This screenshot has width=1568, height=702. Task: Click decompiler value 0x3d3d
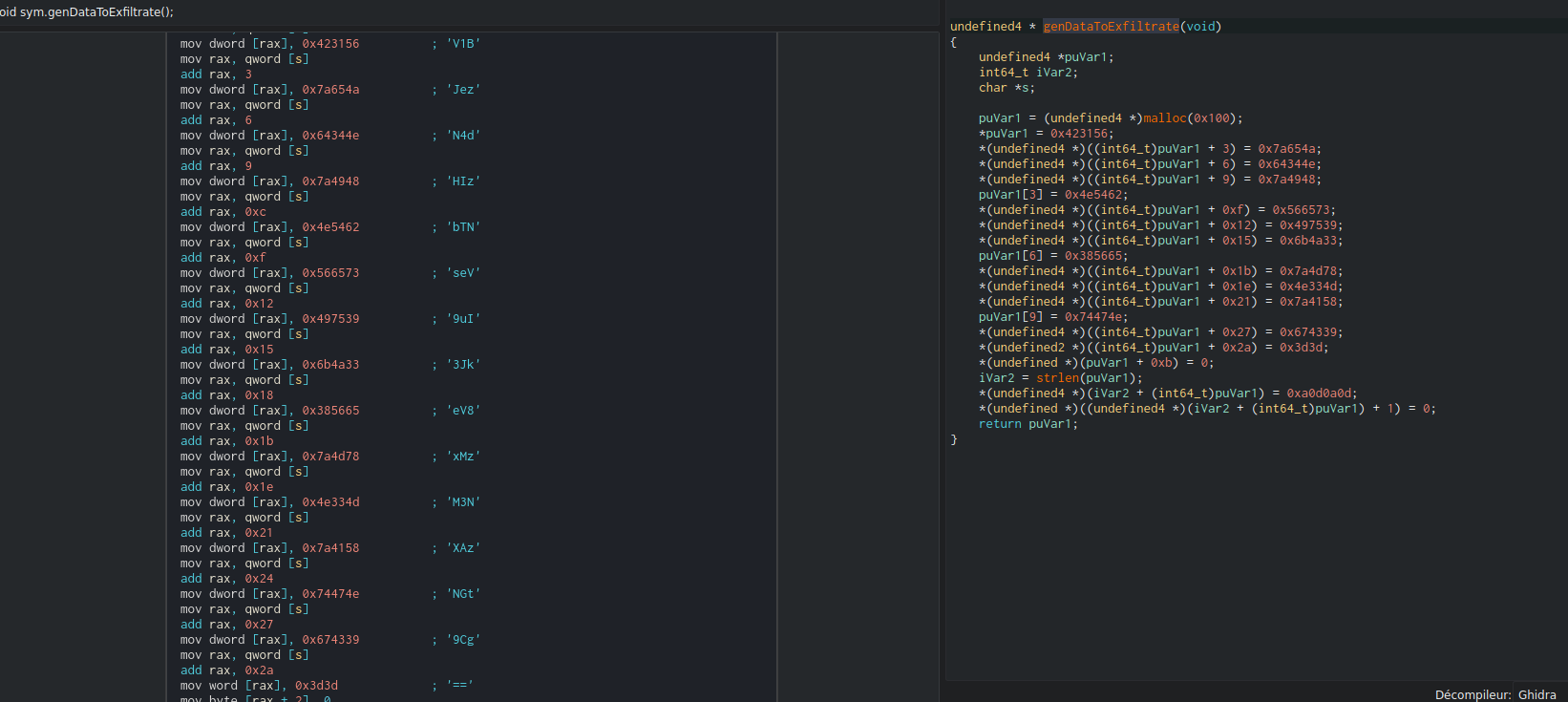(1301, 348)
